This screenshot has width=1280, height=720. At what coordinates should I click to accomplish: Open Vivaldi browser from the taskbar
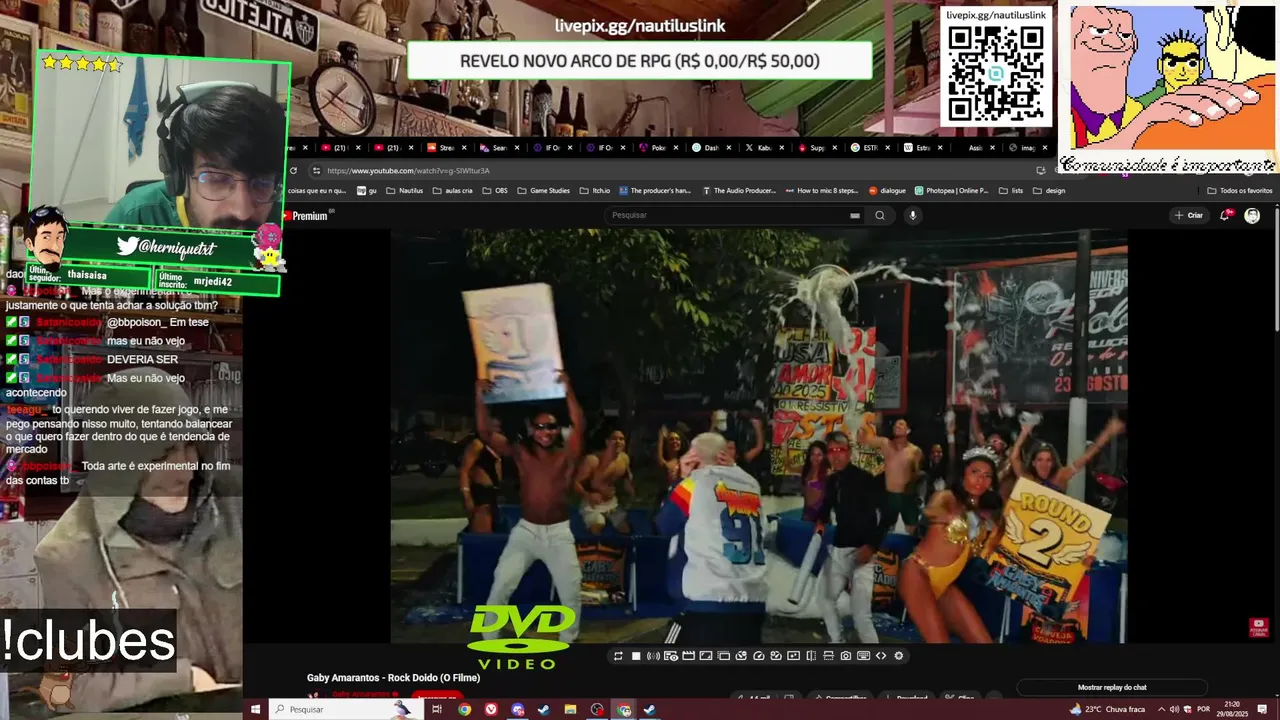point(491,709)
